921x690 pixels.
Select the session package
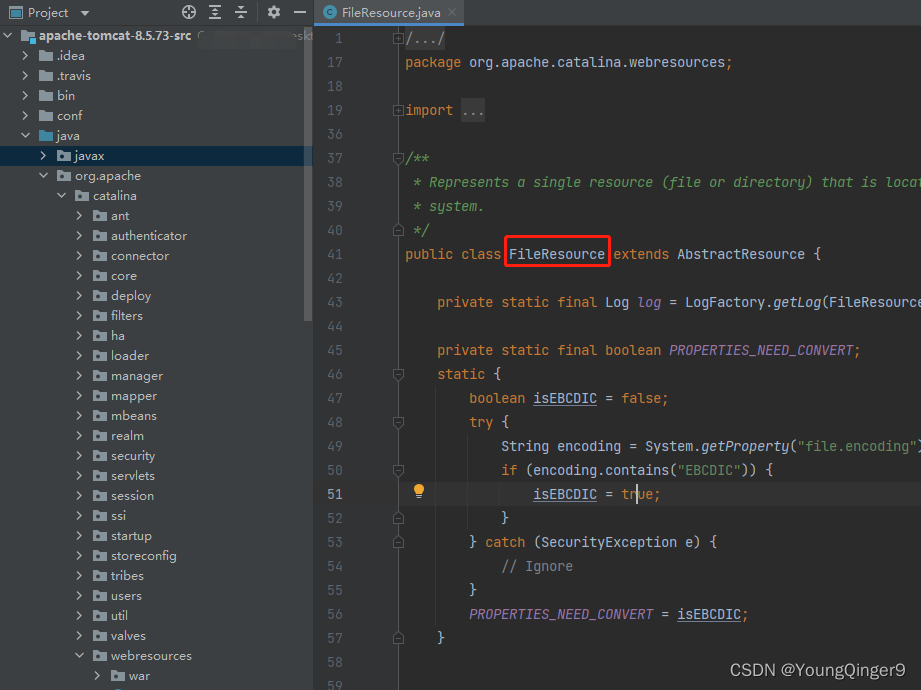pos(132,496)
